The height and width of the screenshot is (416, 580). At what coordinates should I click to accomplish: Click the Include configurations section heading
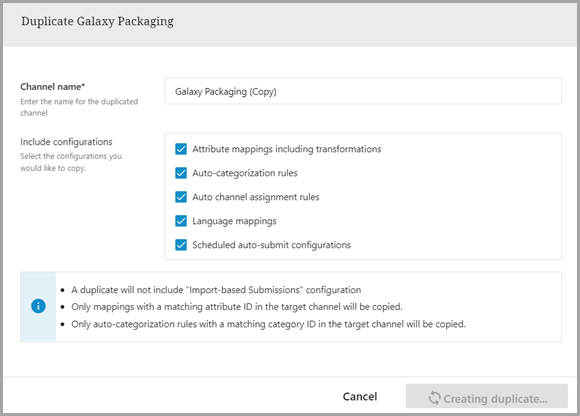[x=66, y=142]
